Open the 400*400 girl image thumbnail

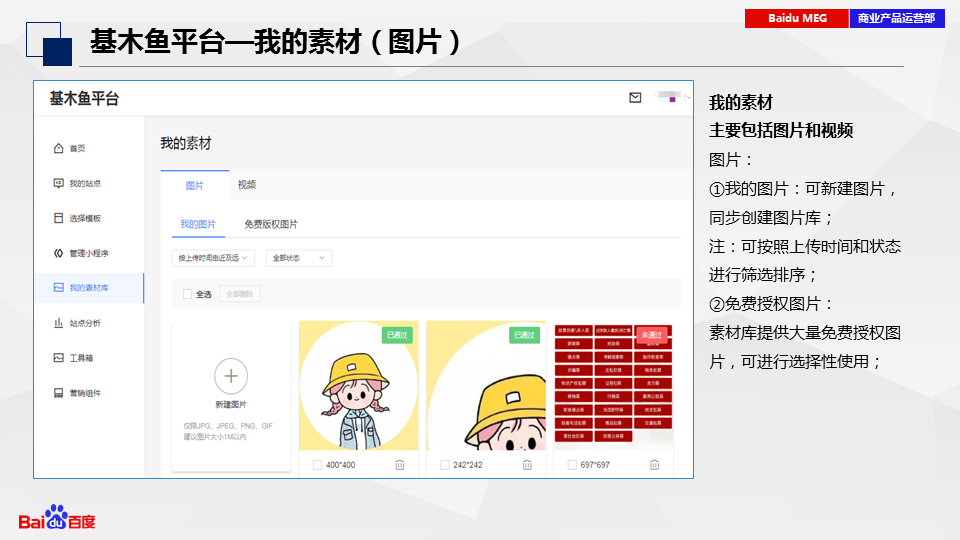359,386
